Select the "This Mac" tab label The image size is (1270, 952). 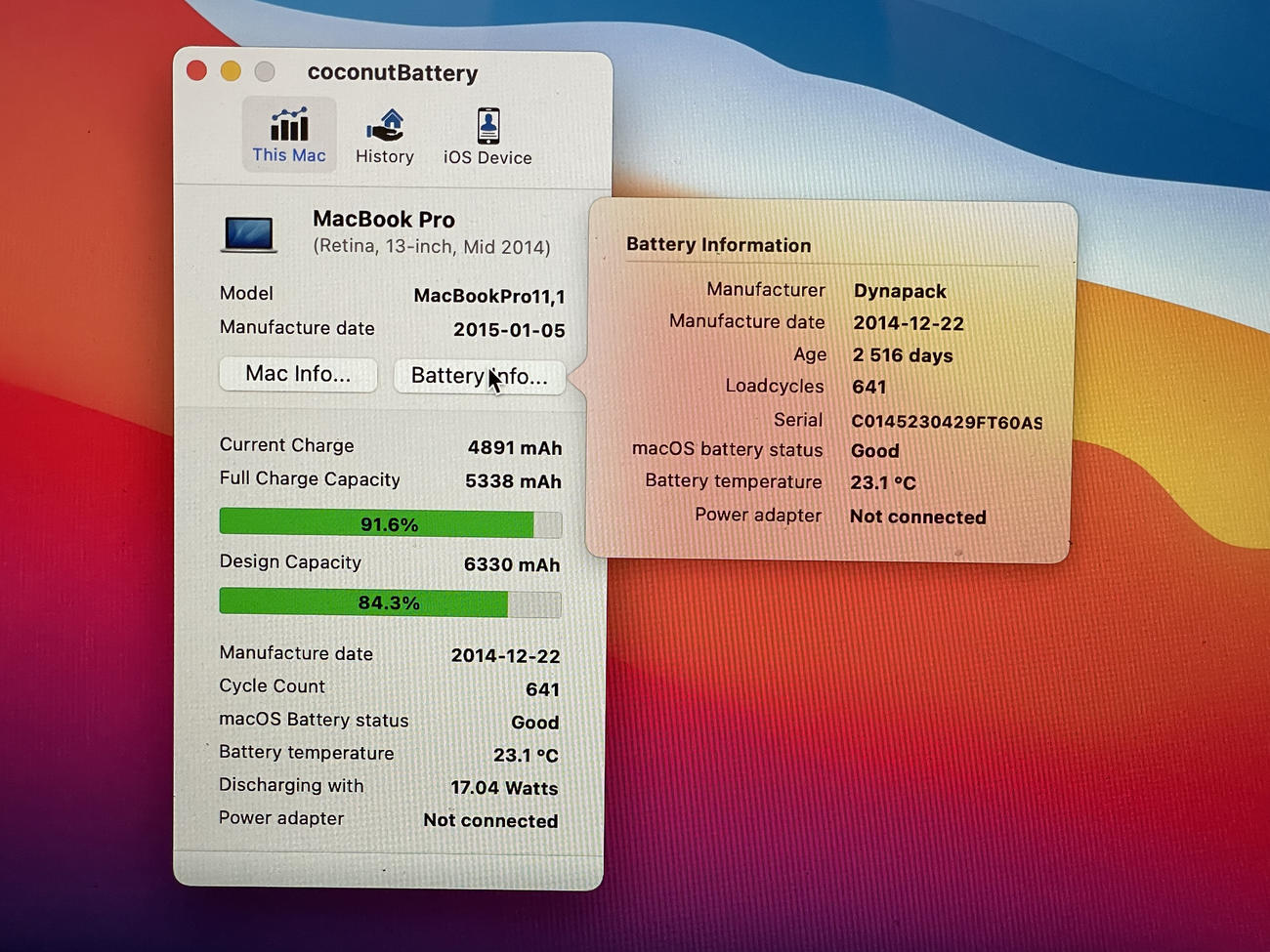coord(289,155)
